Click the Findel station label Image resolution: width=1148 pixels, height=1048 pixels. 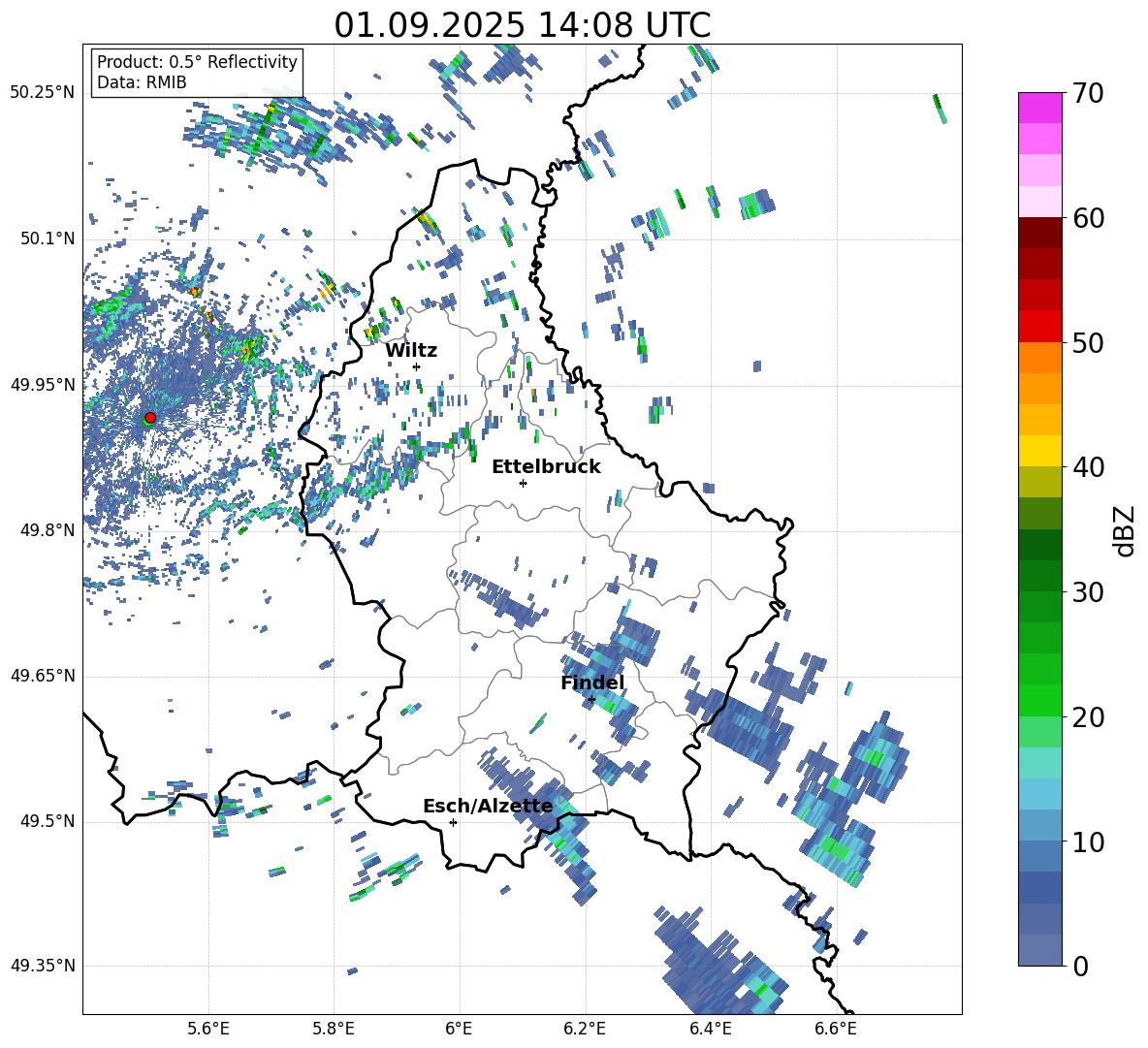(592, 683)
